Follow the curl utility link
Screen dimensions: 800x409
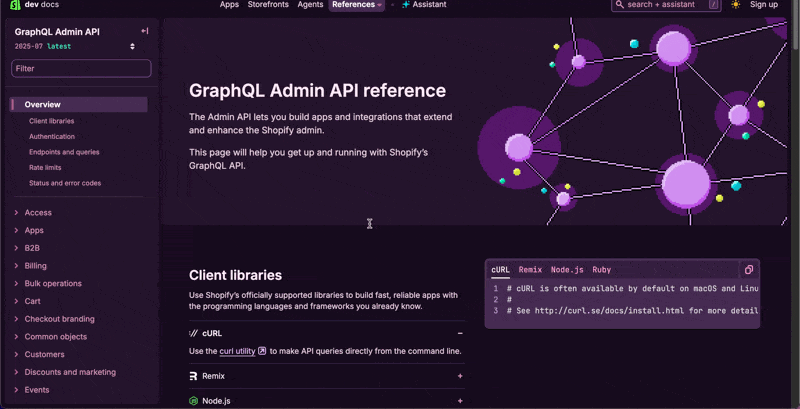click(237, 351)
